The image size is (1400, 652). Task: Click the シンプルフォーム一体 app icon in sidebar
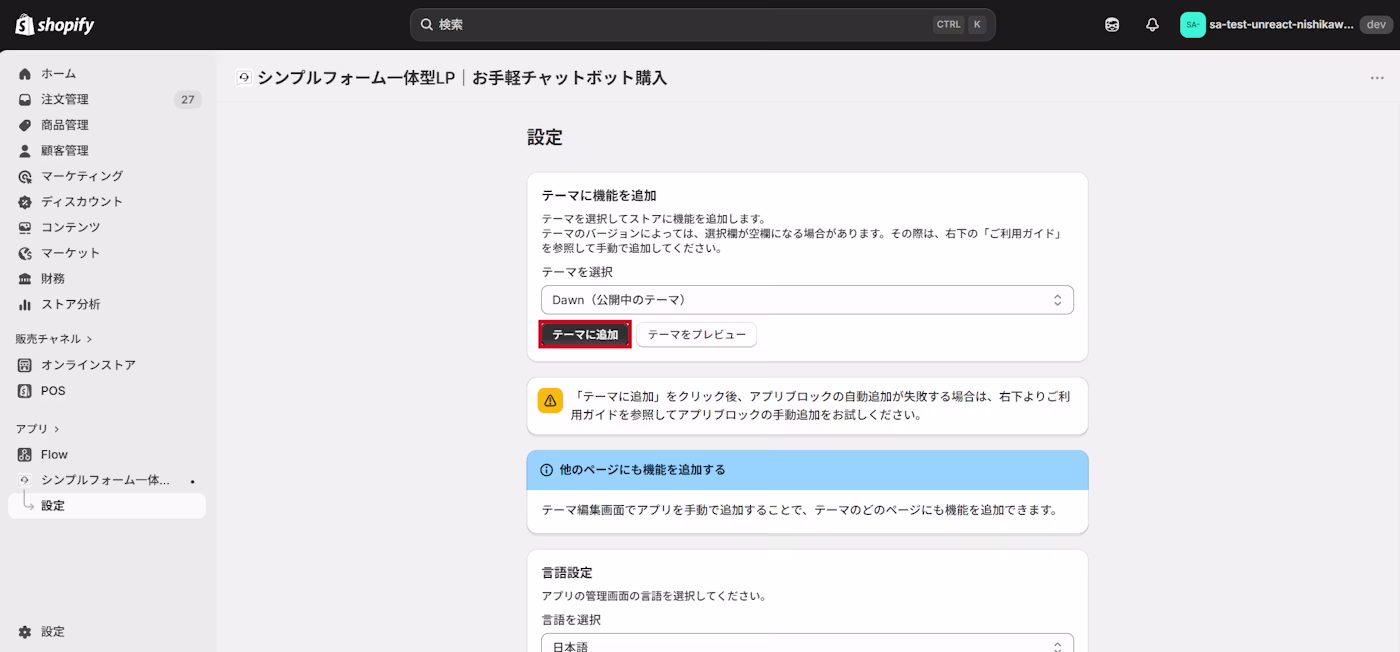(x=25, y=480)
